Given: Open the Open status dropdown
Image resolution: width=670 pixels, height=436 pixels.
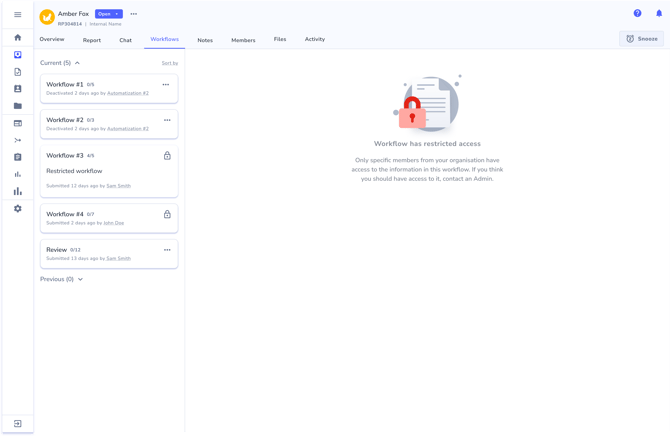Looking at the screenshot, I should [x=109, y=14].
